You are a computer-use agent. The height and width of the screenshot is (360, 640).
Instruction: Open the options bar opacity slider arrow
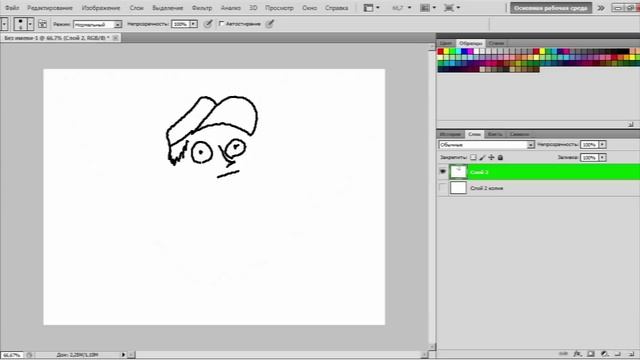click(x=193, y=24)
